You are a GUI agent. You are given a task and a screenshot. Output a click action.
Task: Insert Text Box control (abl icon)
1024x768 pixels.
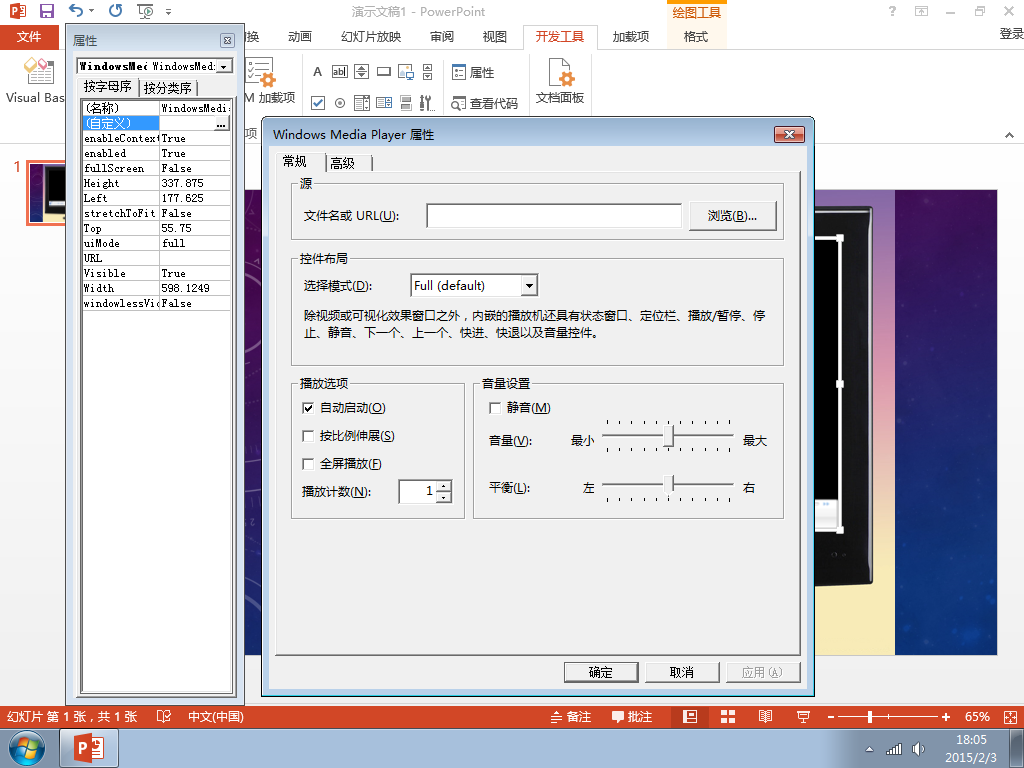(340, 72)
